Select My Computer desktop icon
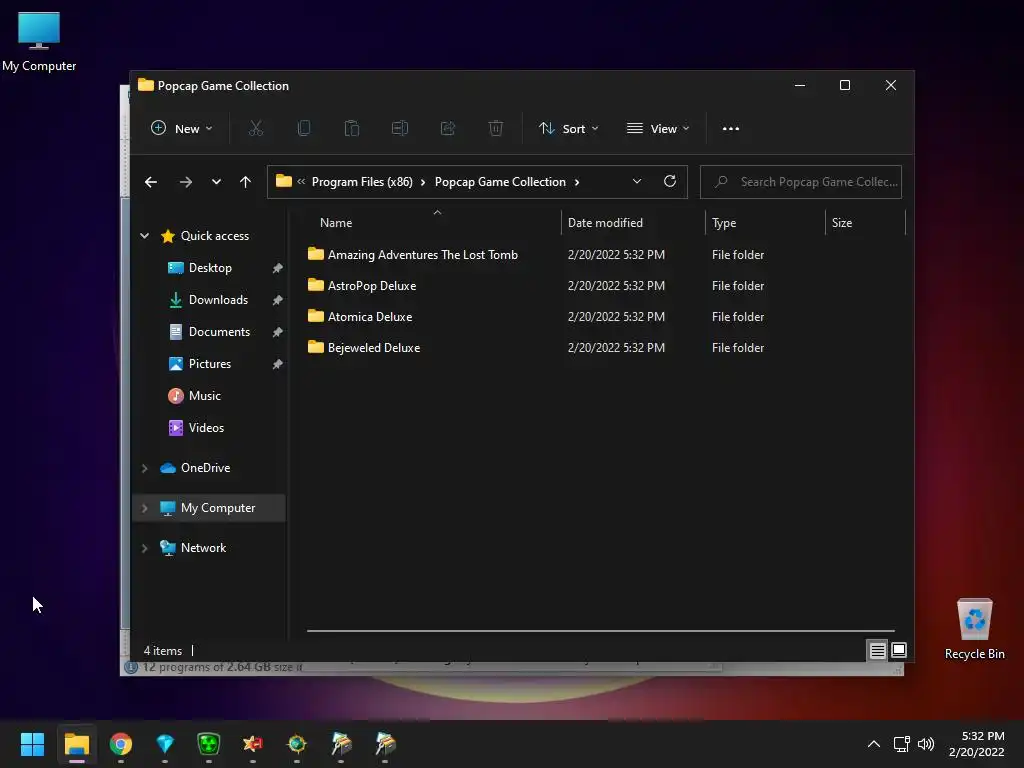 39,42
